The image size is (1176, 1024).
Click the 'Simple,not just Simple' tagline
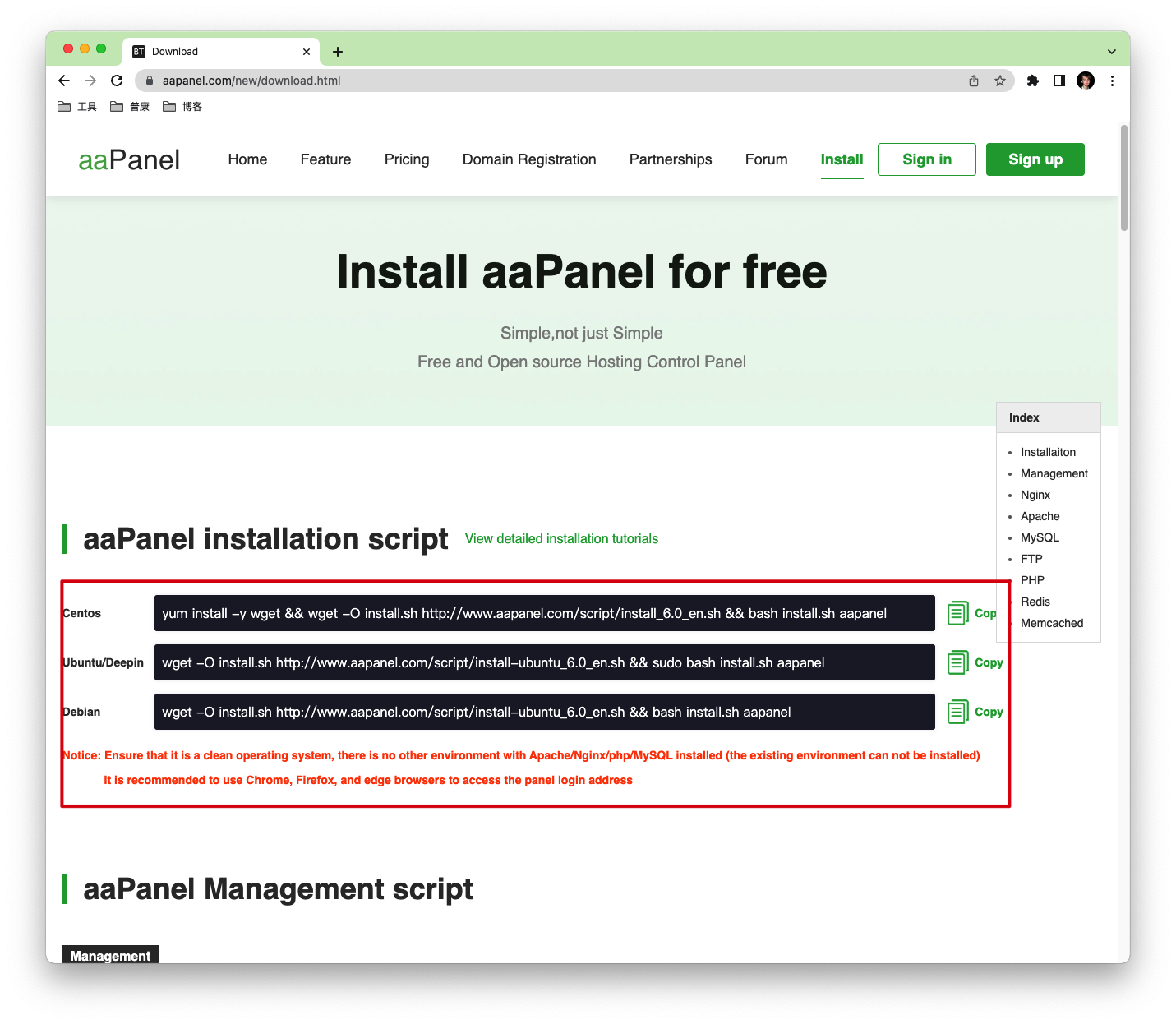582,333
